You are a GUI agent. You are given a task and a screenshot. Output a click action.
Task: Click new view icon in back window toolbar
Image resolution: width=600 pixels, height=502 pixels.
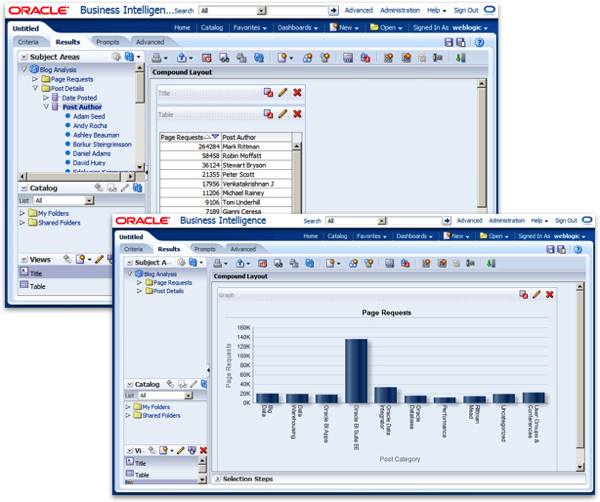click(282, 58)
